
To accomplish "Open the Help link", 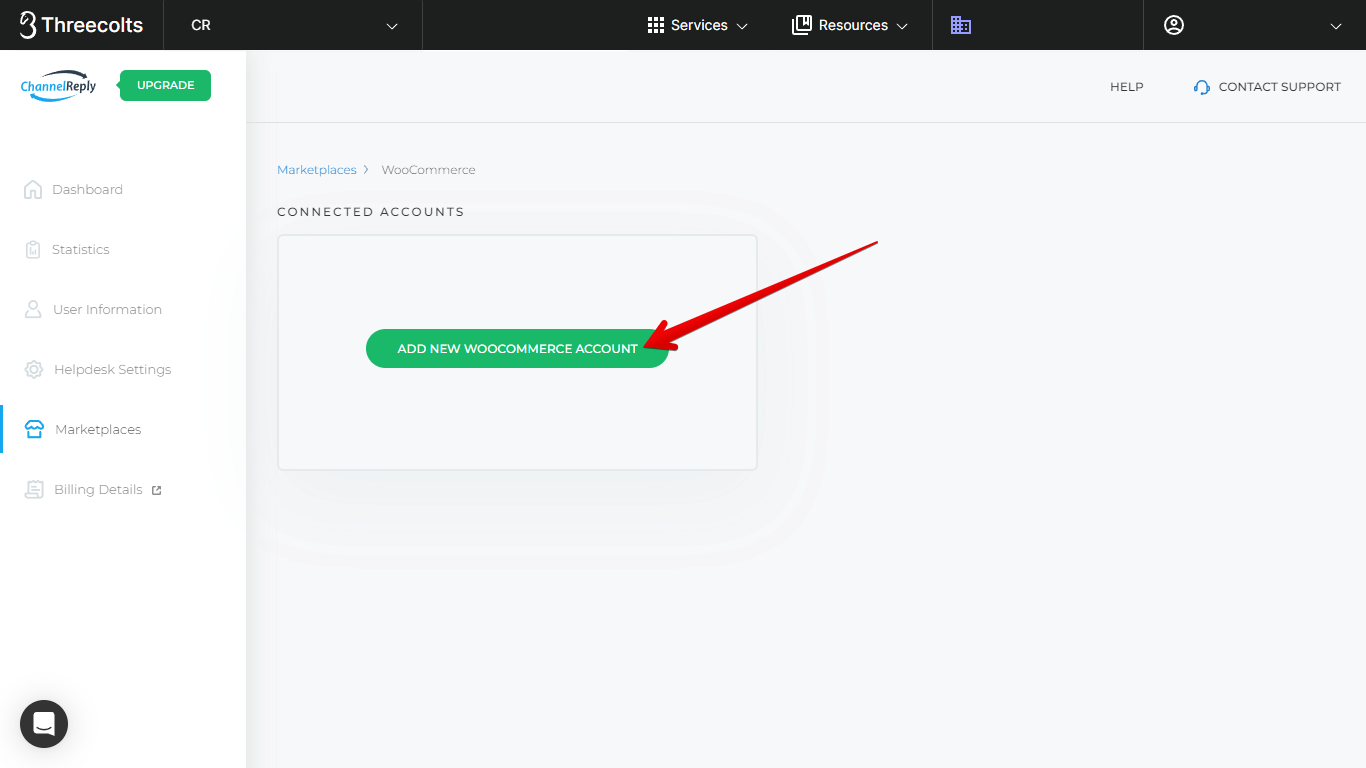I will click(1126, 87).
